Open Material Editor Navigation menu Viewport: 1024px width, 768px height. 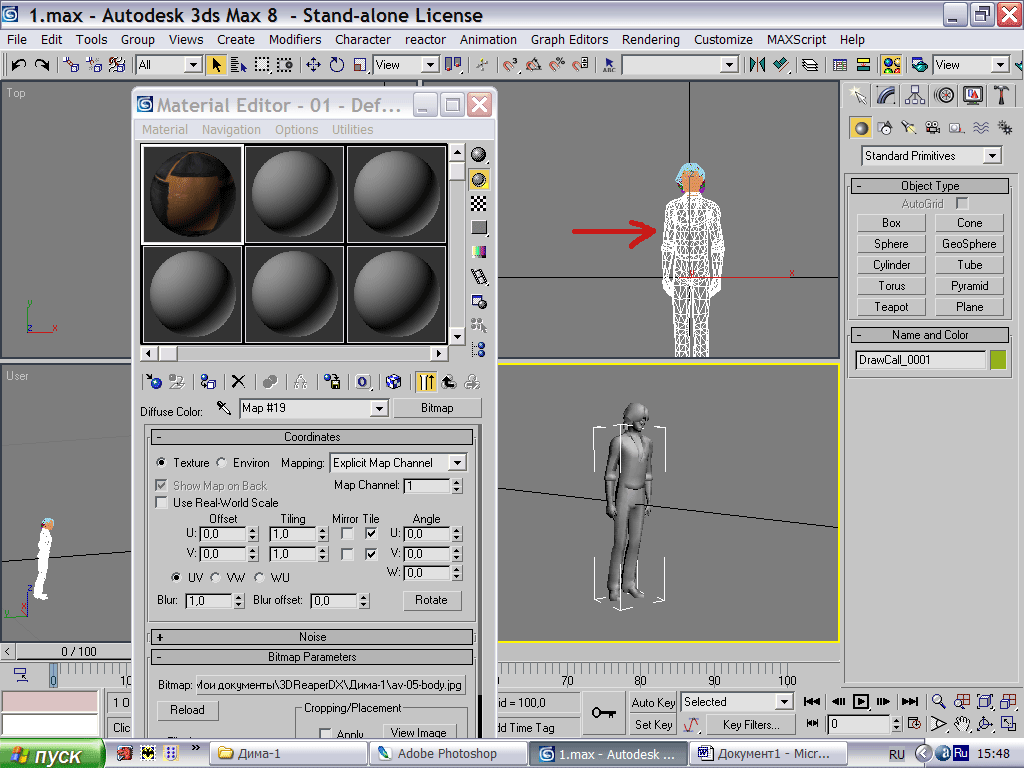click(x=231, y=129)
